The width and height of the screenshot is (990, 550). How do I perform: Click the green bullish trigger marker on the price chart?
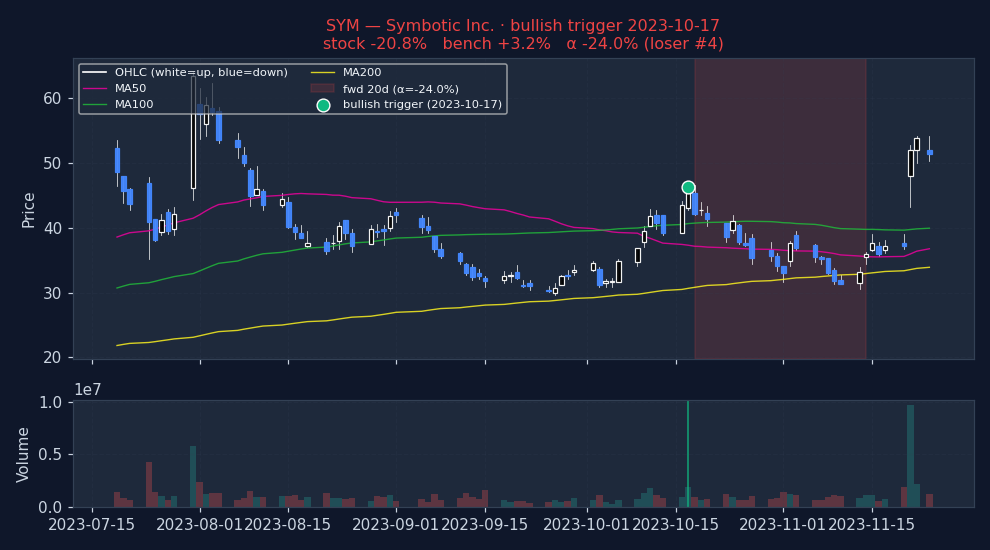[x=688, y=187]
